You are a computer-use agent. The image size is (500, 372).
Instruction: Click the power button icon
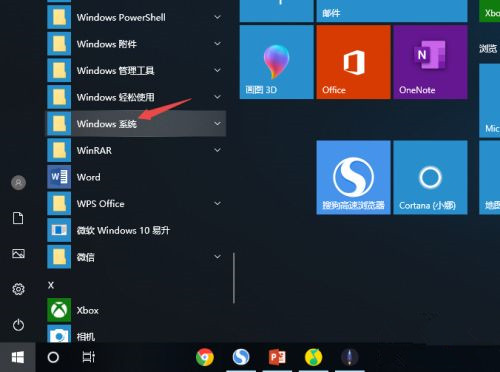tap(18, 325)
